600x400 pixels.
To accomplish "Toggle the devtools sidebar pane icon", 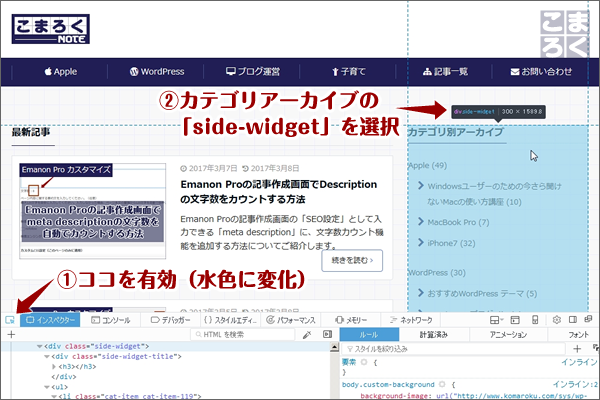I will point(328,334).
